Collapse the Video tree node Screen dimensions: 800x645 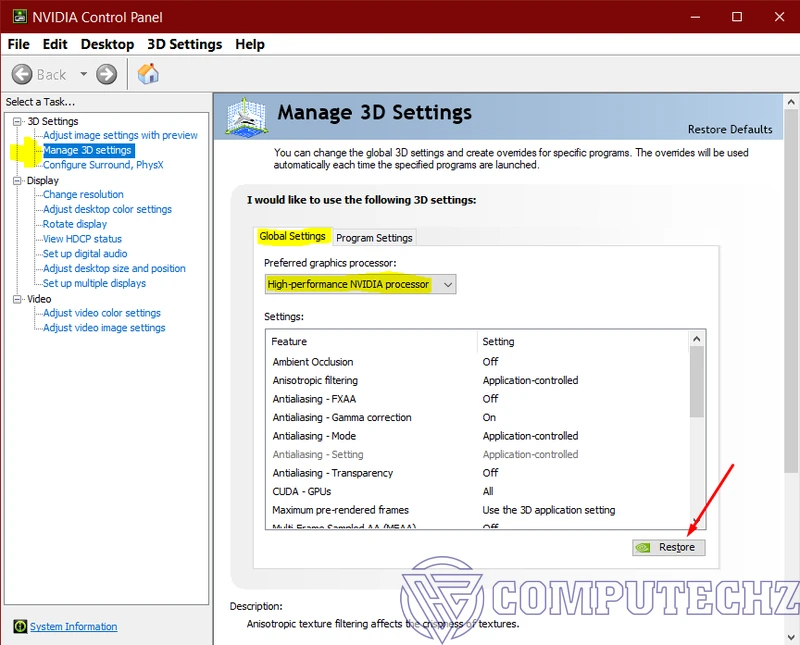click(17, 299)
